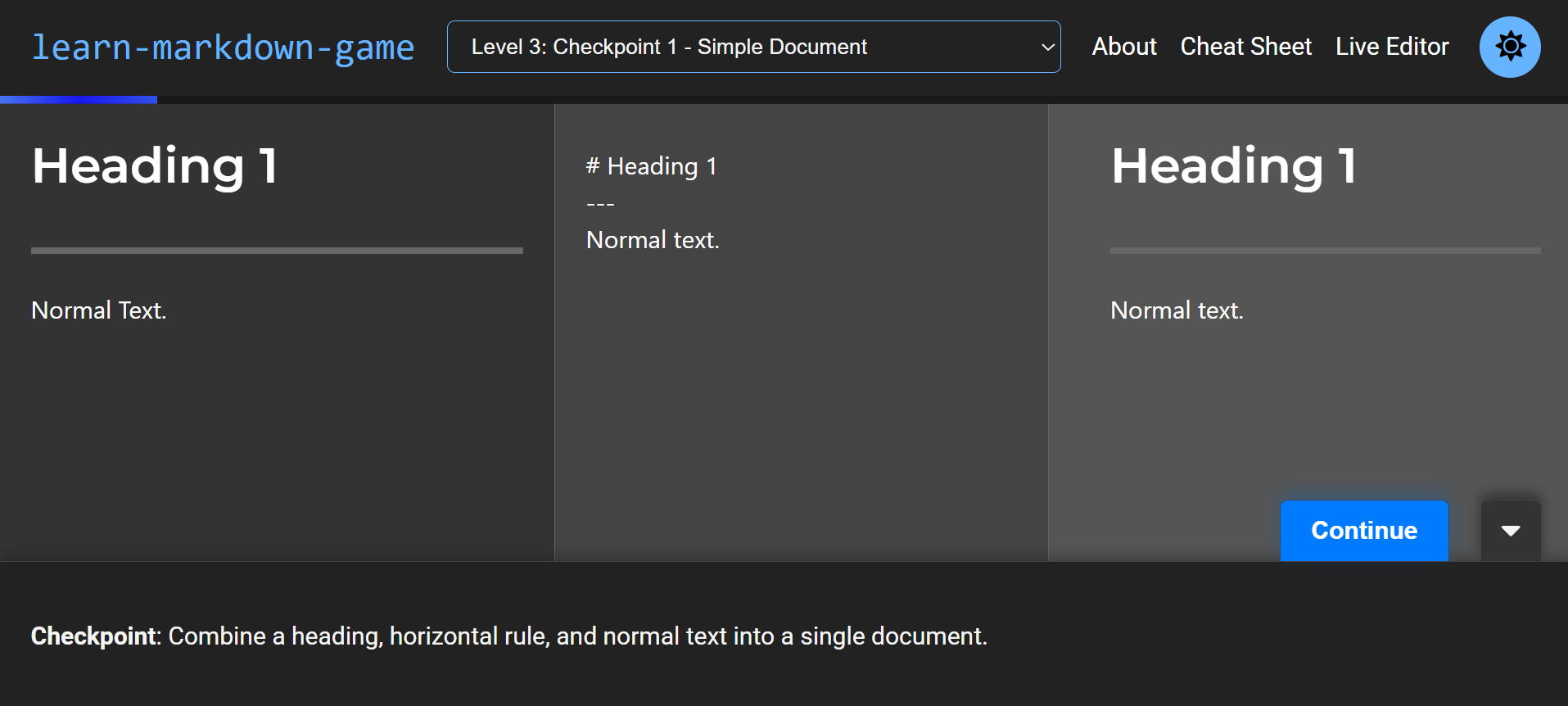Screen dimensions: 1568x706
Task: Open the level selection dropdown
Action: [x=752, y=47]
